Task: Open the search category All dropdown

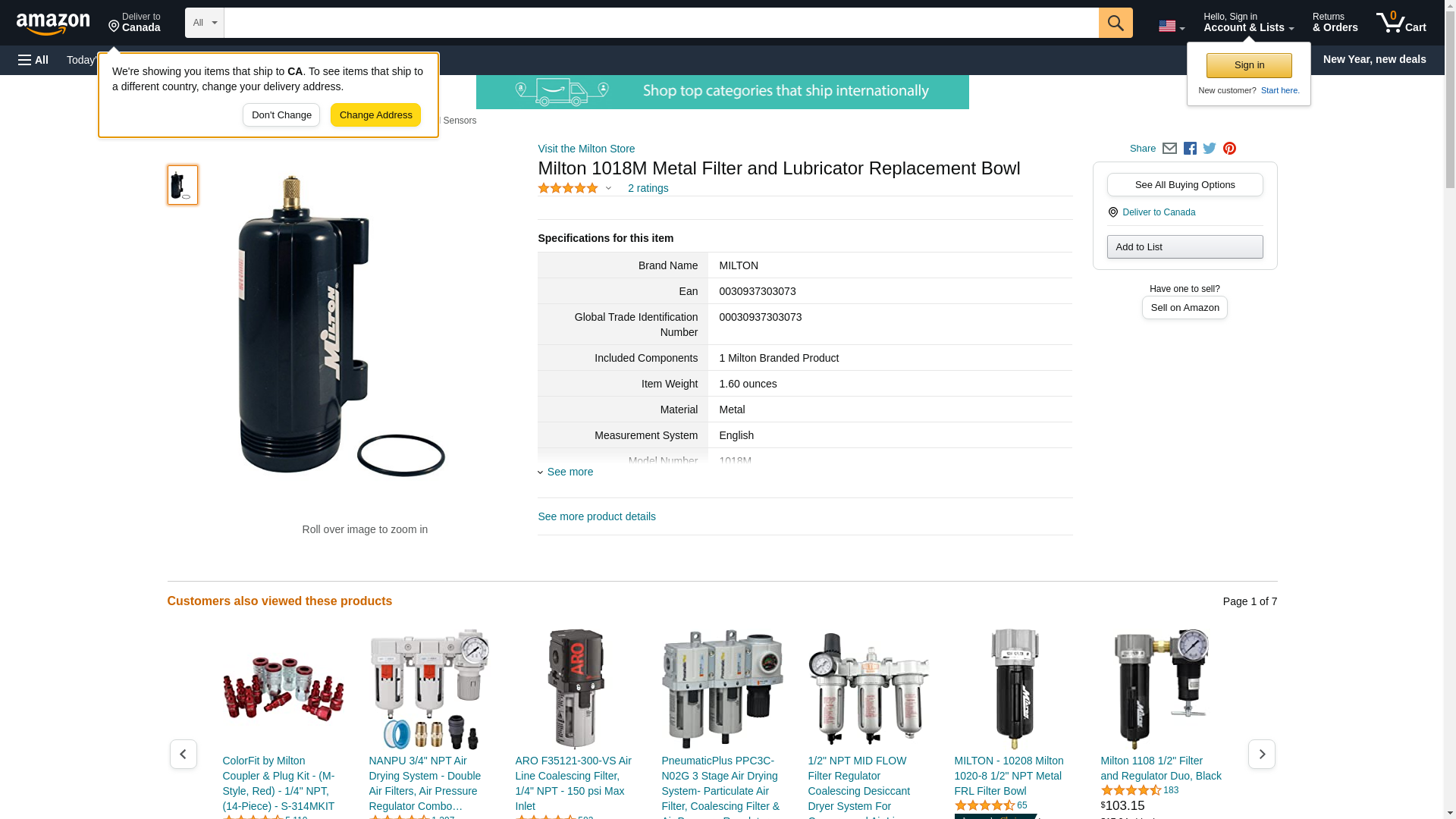Action: tap(204, 23)
